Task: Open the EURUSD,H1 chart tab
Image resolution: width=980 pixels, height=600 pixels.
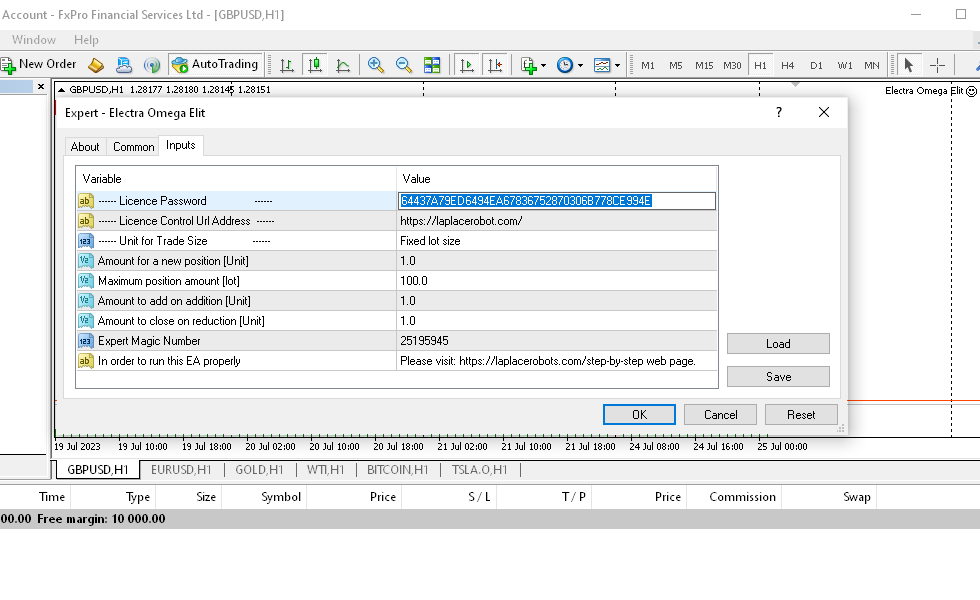Action: tap(181, 469)
